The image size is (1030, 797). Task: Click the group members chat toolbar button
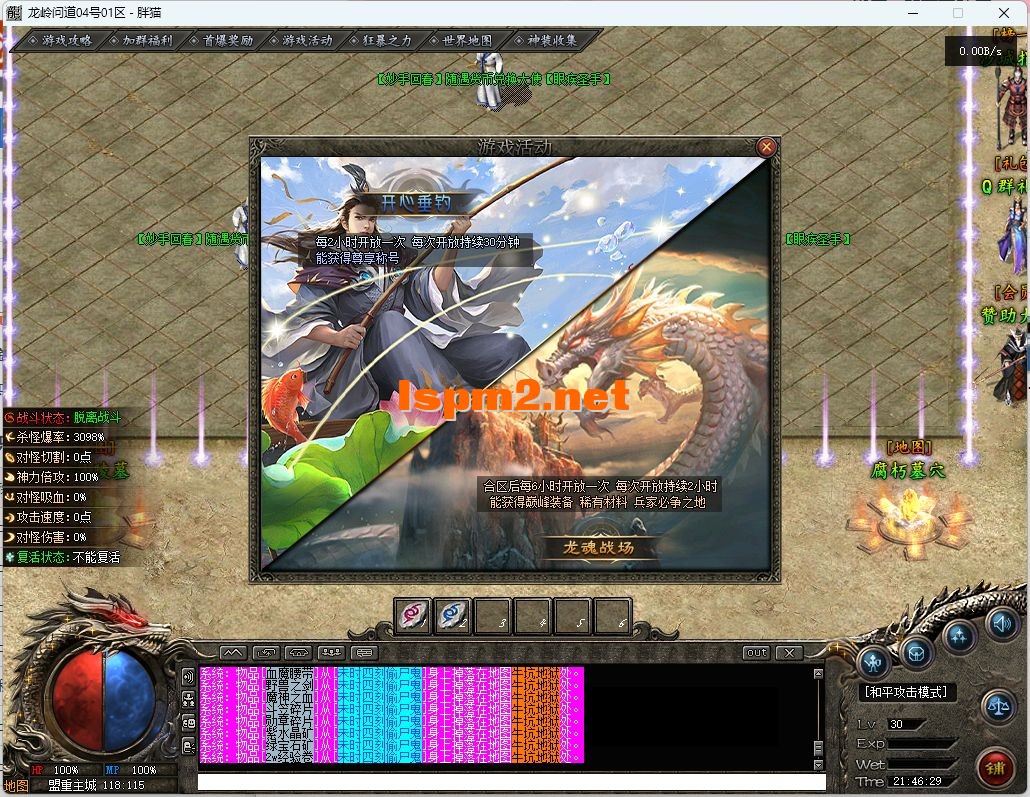(332, 652)
